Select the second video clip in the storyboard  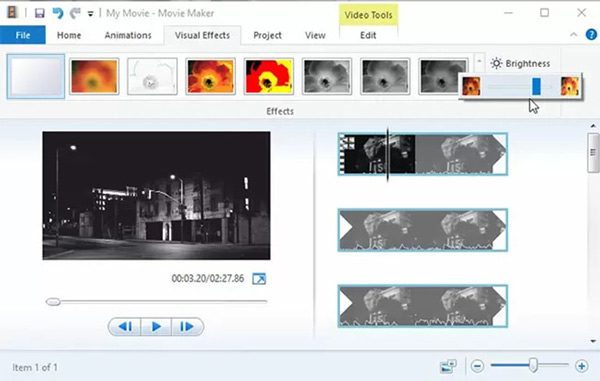coord(422,230)
